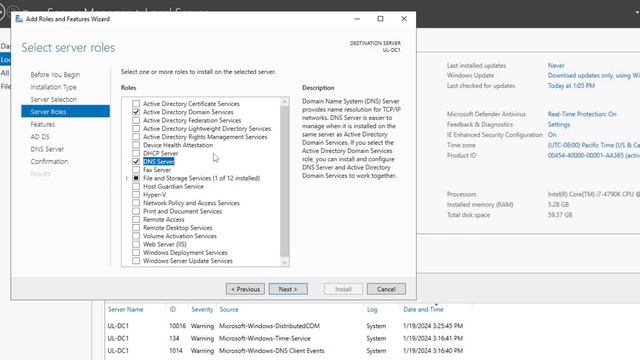Go to AD DS step
The height and width of the screenshot is (360, 640).
pyautogui.click(x=40, y=137)
